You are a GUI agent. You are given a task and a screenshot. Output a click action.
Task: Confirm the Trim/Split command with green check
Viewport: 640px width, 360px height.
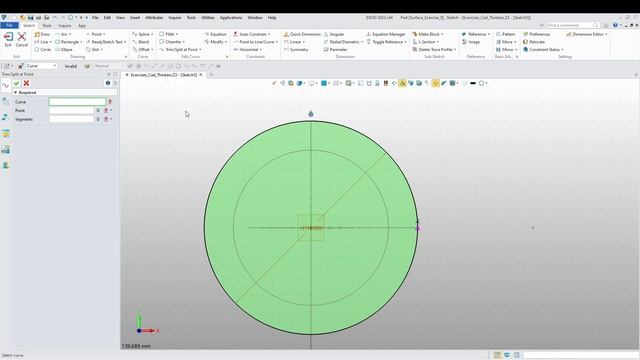[x=17, y=83]
